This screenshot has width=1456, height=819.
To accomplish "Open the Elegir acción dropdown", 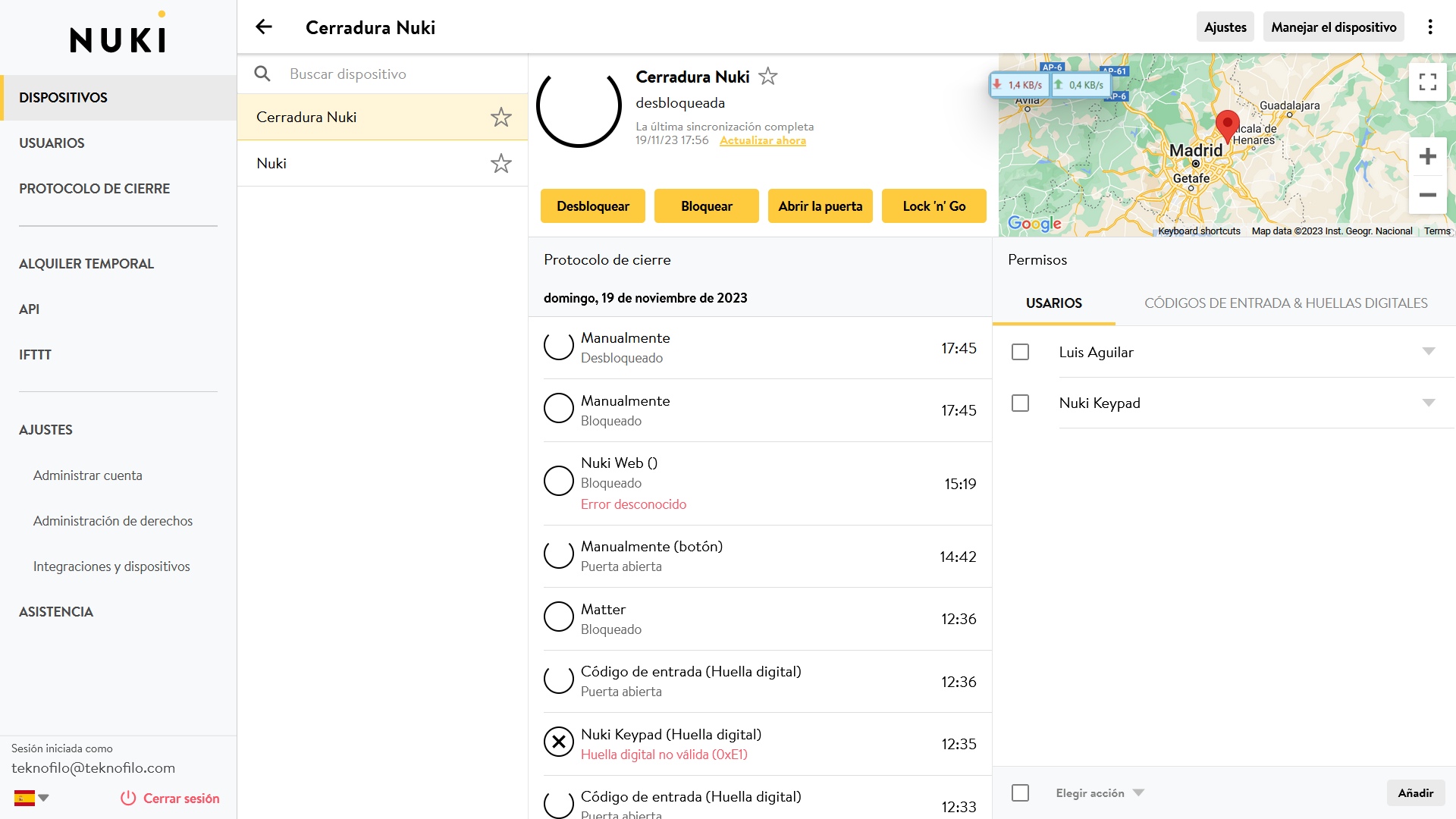I will [1100, 793].
